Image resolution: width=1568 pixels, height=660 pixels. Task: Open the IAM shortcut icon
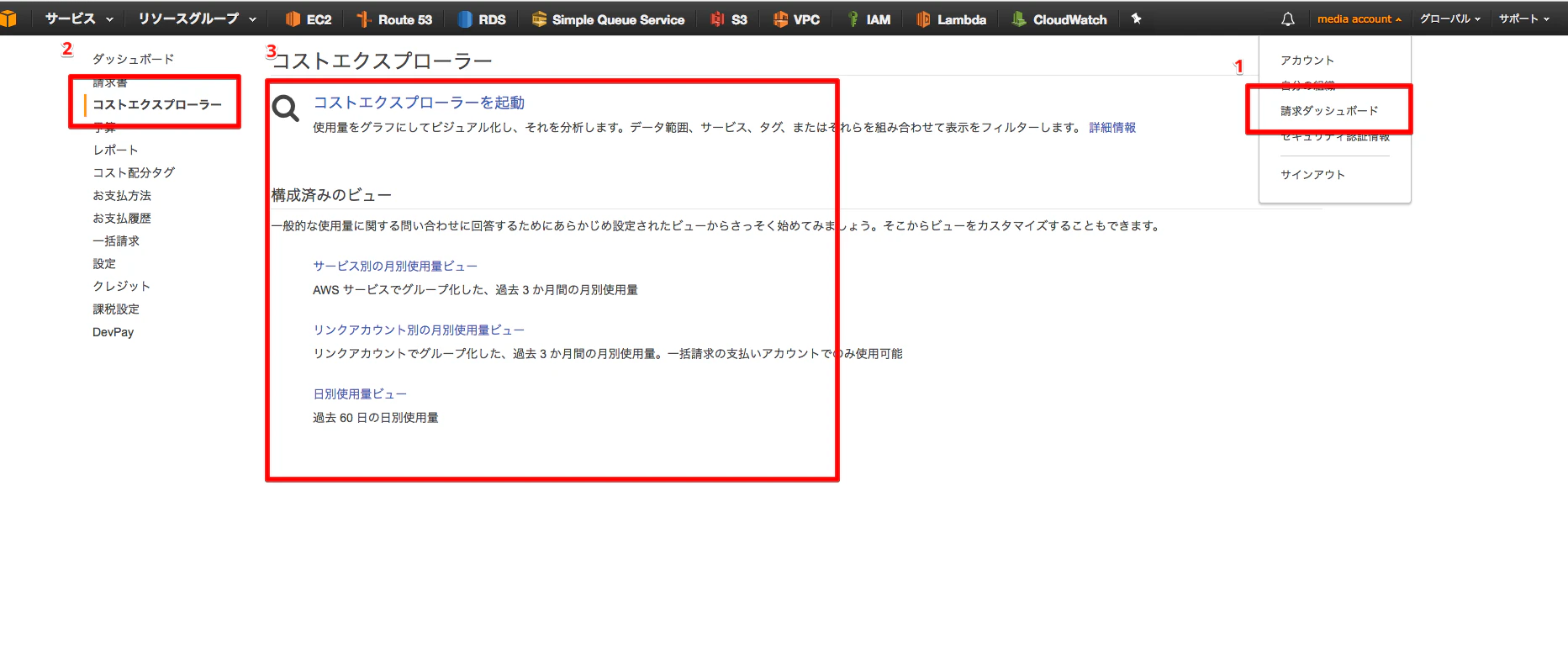[x=853, y=19]
